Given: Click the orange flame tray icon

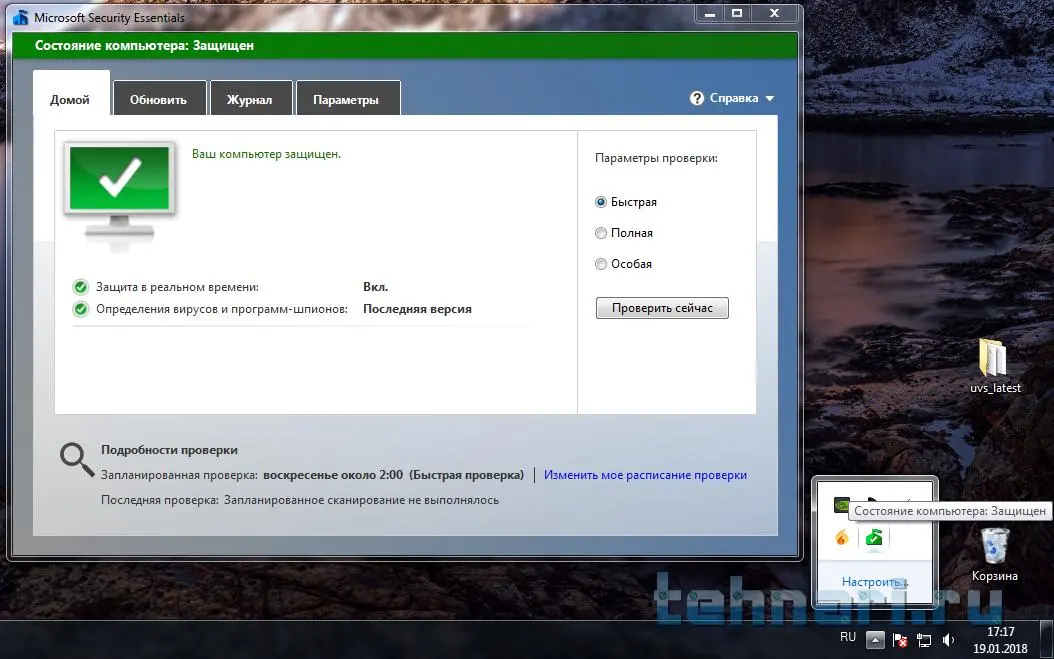Looking at the screenshot, I should 842,537.
